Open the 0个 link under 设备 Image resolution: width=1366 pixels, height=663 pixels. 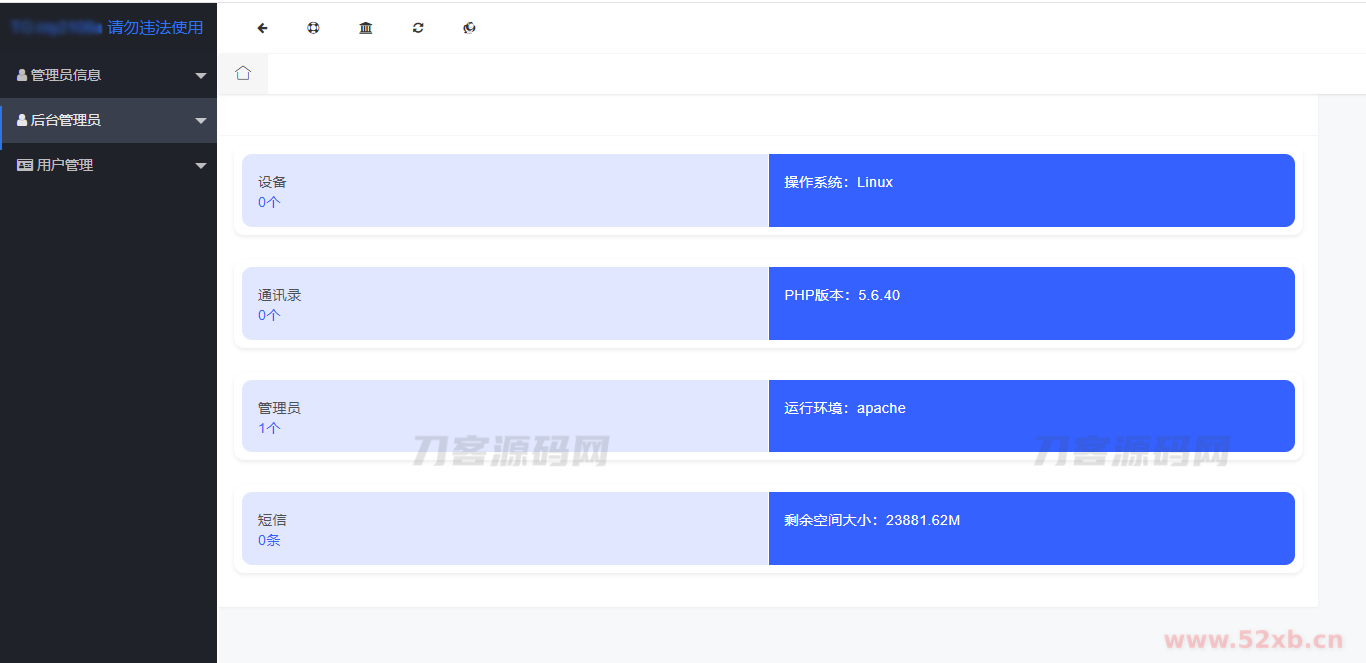point(268,202)
